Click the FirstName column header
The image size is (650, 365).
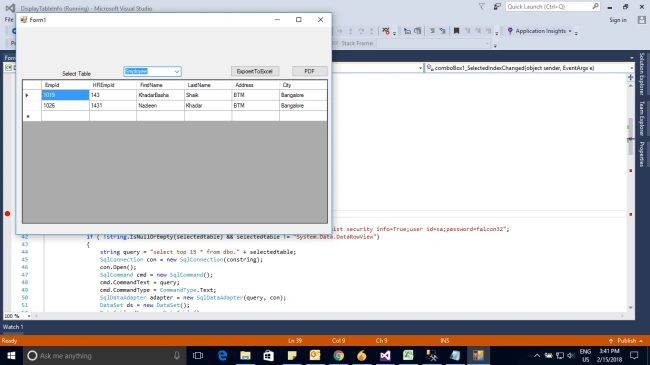[160, 85]
